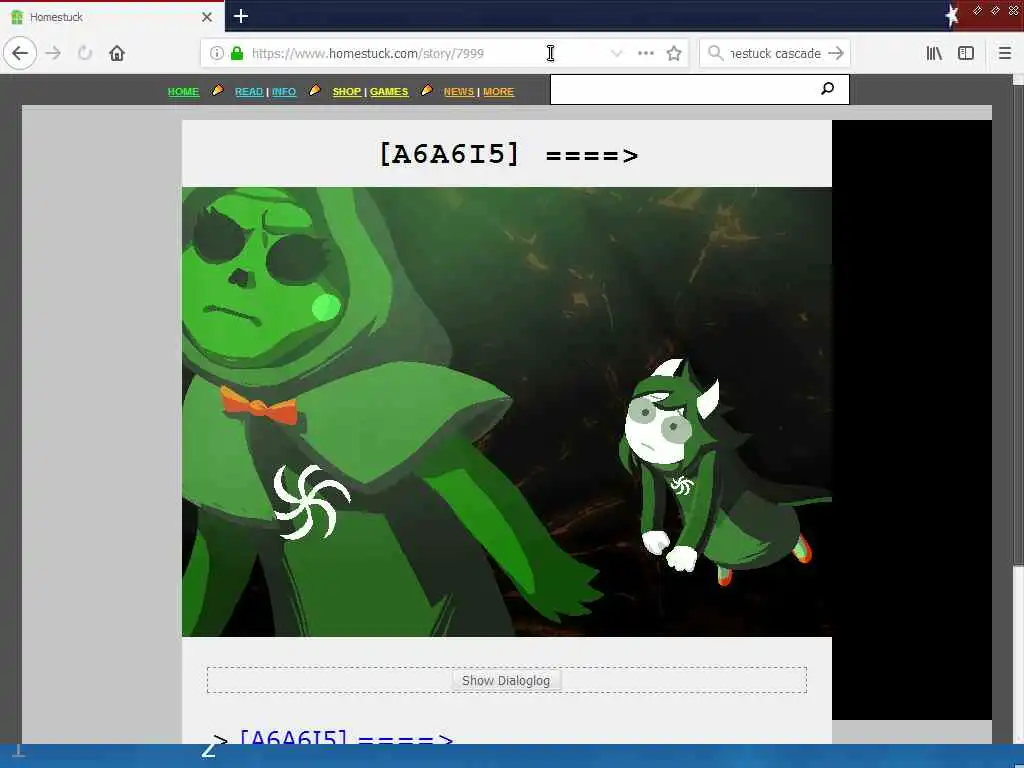
Task: Open the HOME site link
Action: pyautogui.click(x=184, y=91)
